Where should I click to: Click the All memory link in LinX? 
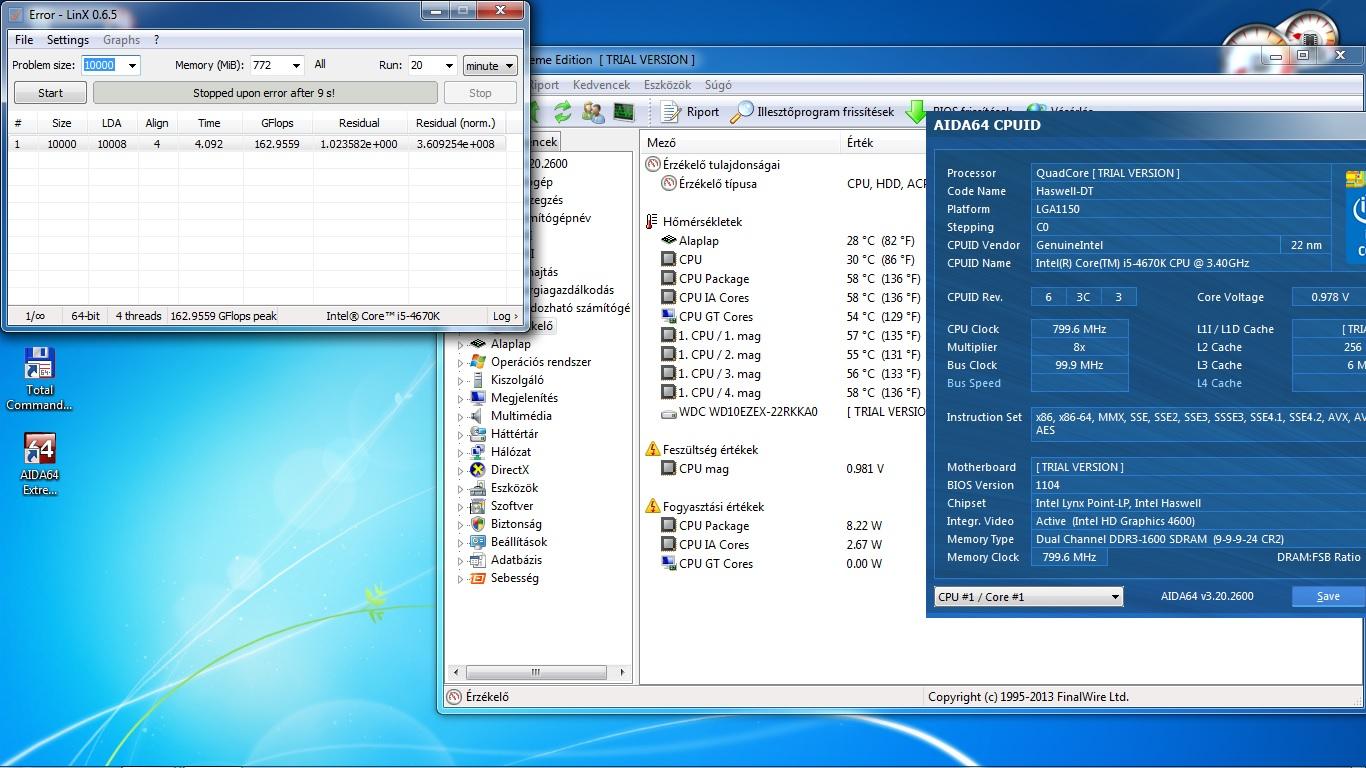pyautogui.click(x=320, y=64)
